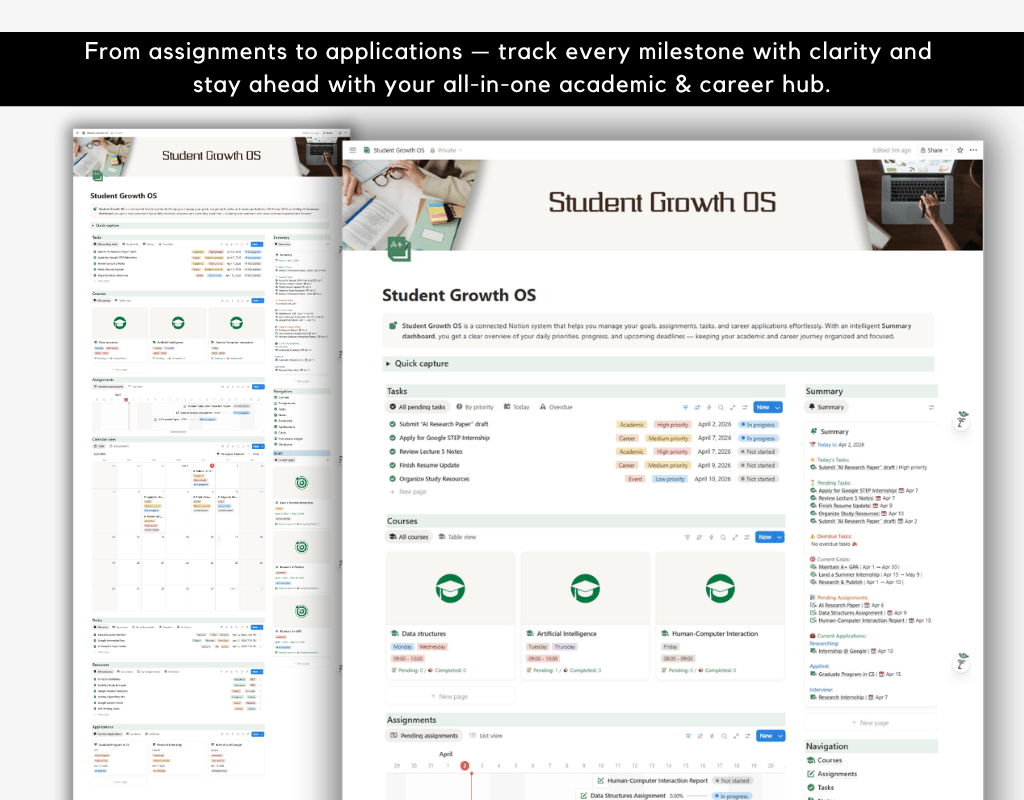The height and width of the screenshot is (800, 1024).
Task: Check off Finish Resume Update task
Action: pyautogui.click(x=392, y=465)
